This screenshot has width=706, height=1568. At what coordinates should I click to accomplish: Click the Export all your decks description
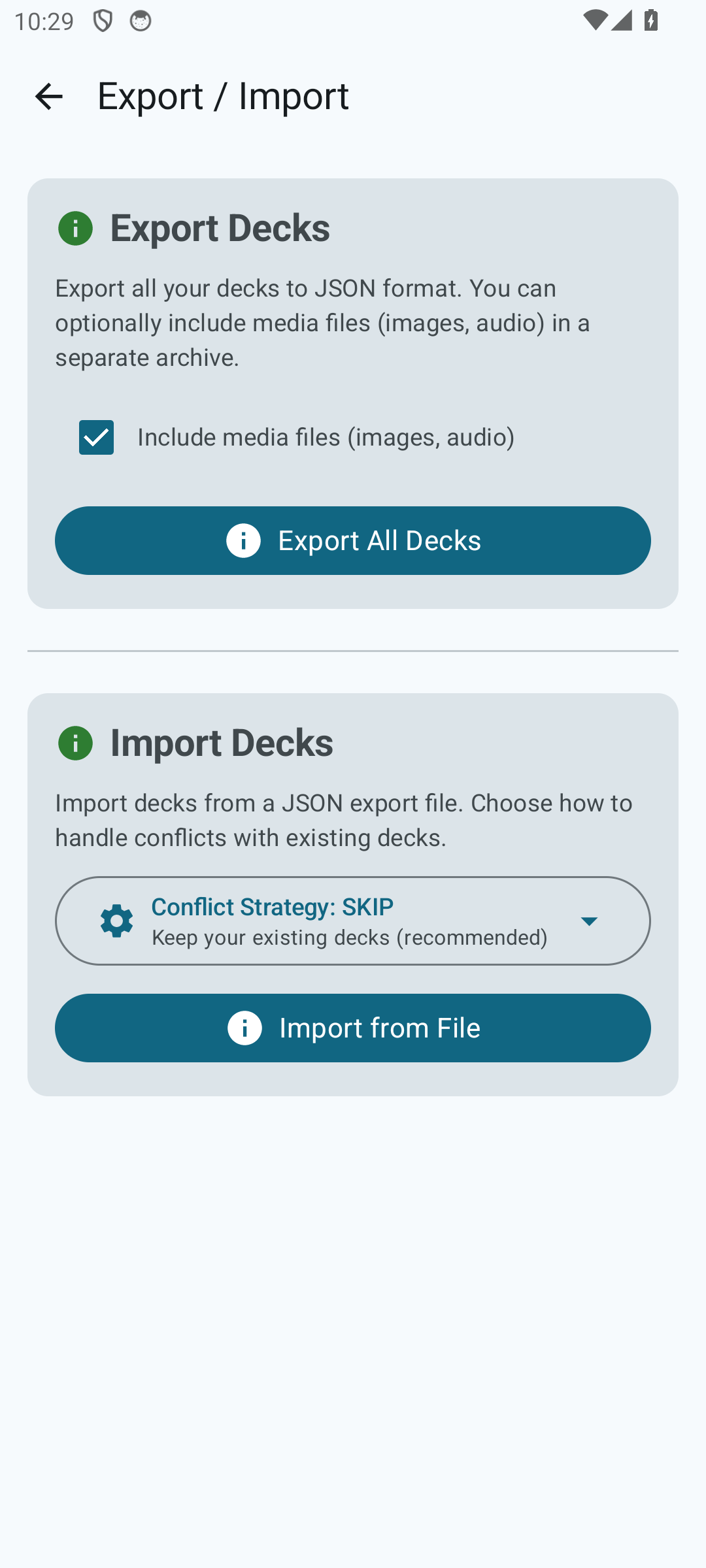click(x=323, y=323)
